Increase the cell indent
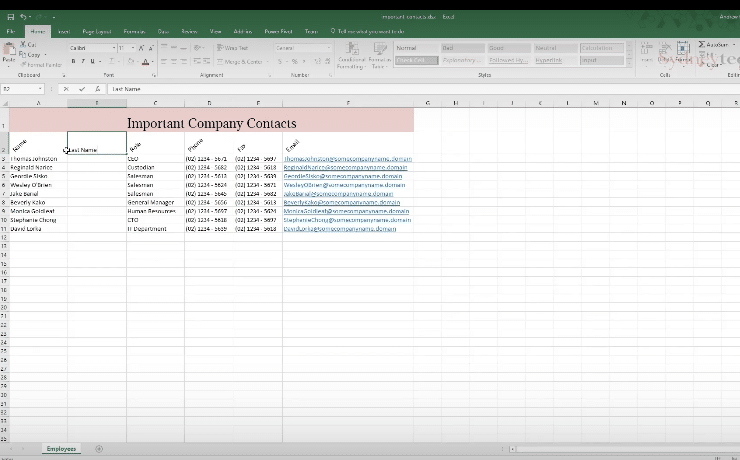The width and height of the screenshot is (740, 460). [207, 61]
